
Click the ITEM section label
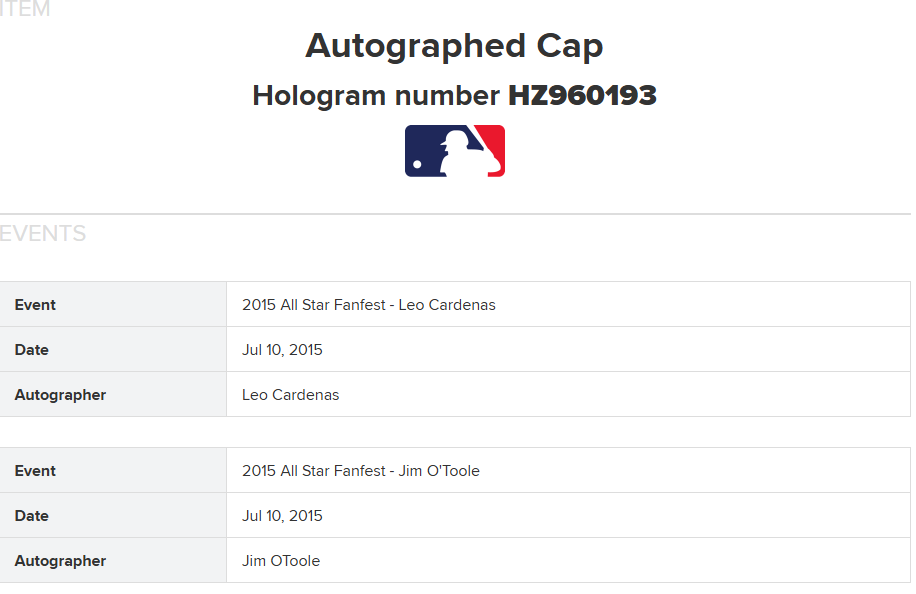tap(25, 9)
